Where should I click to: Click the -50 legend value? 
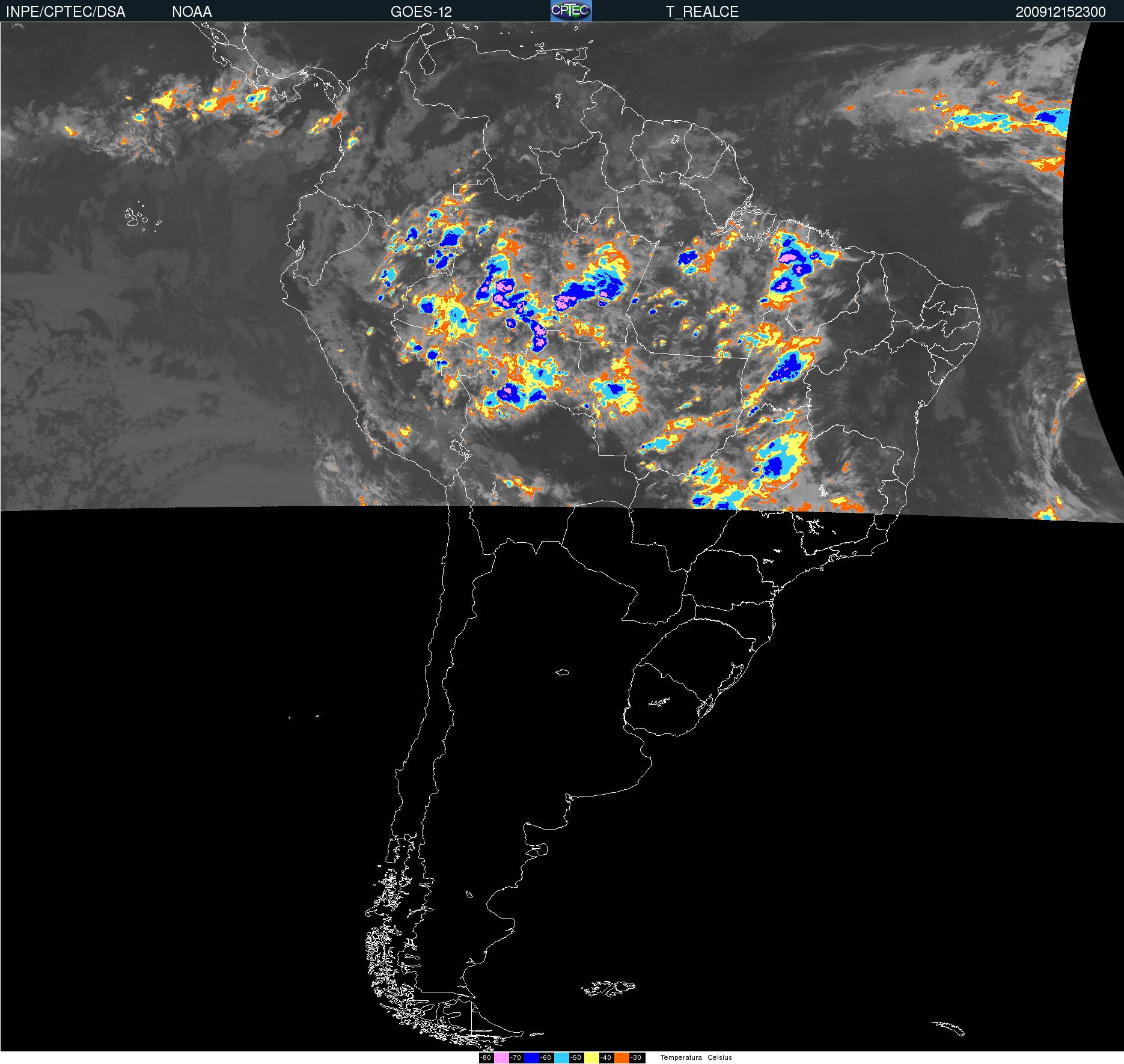pos(576,1057)
